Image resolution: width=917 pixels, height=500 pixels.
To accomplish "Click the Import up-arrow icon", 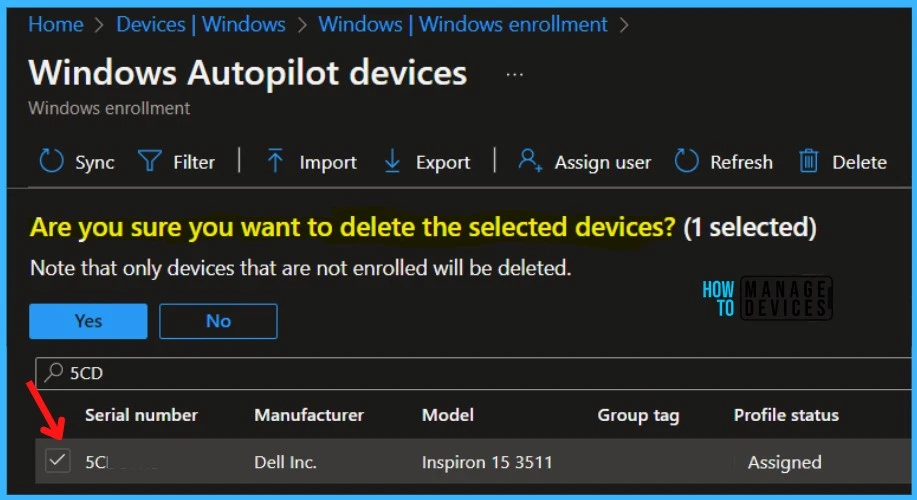I will point(275,161).
